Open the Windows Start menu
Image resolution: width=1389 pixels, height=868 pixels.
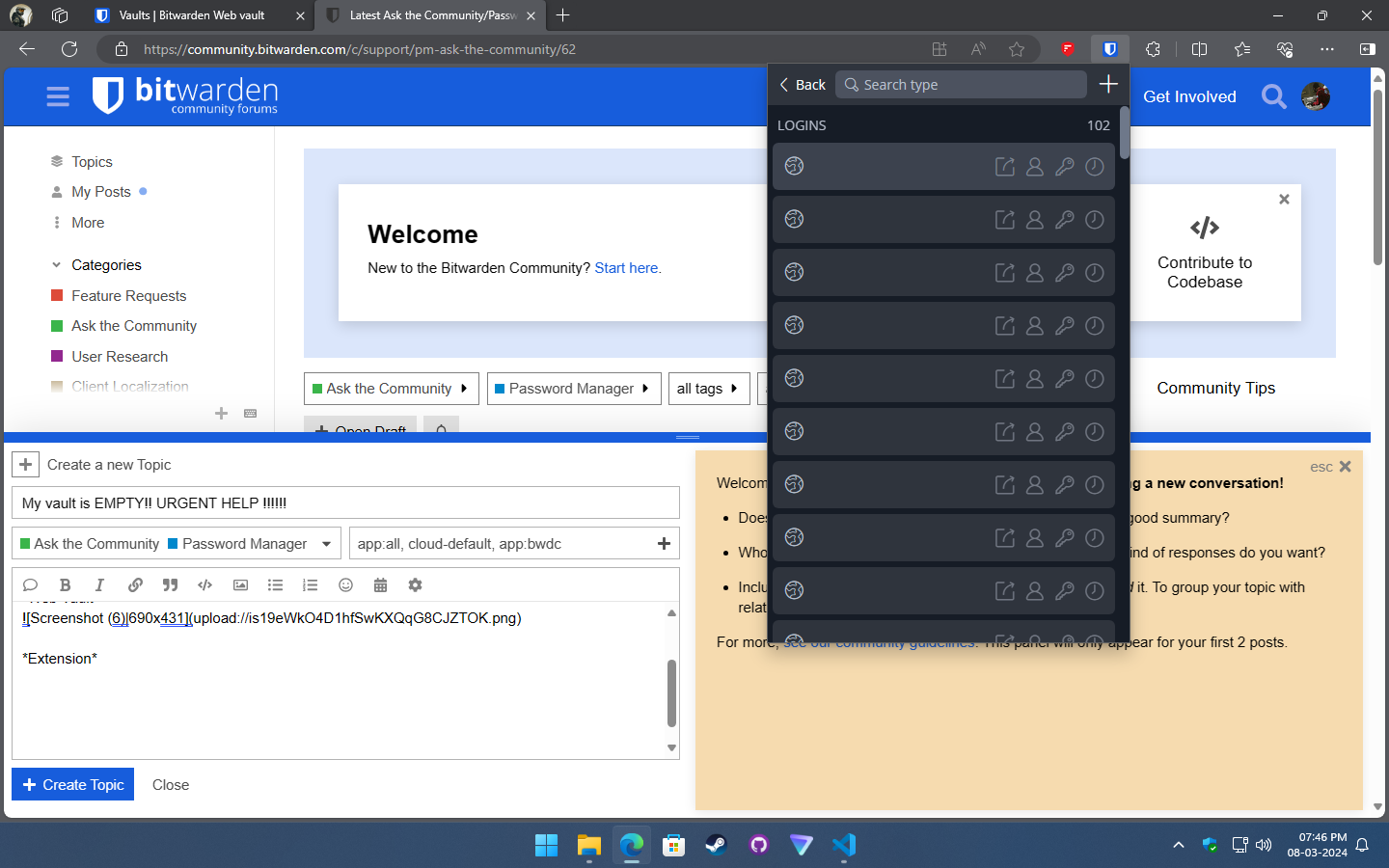click(546, 845)
